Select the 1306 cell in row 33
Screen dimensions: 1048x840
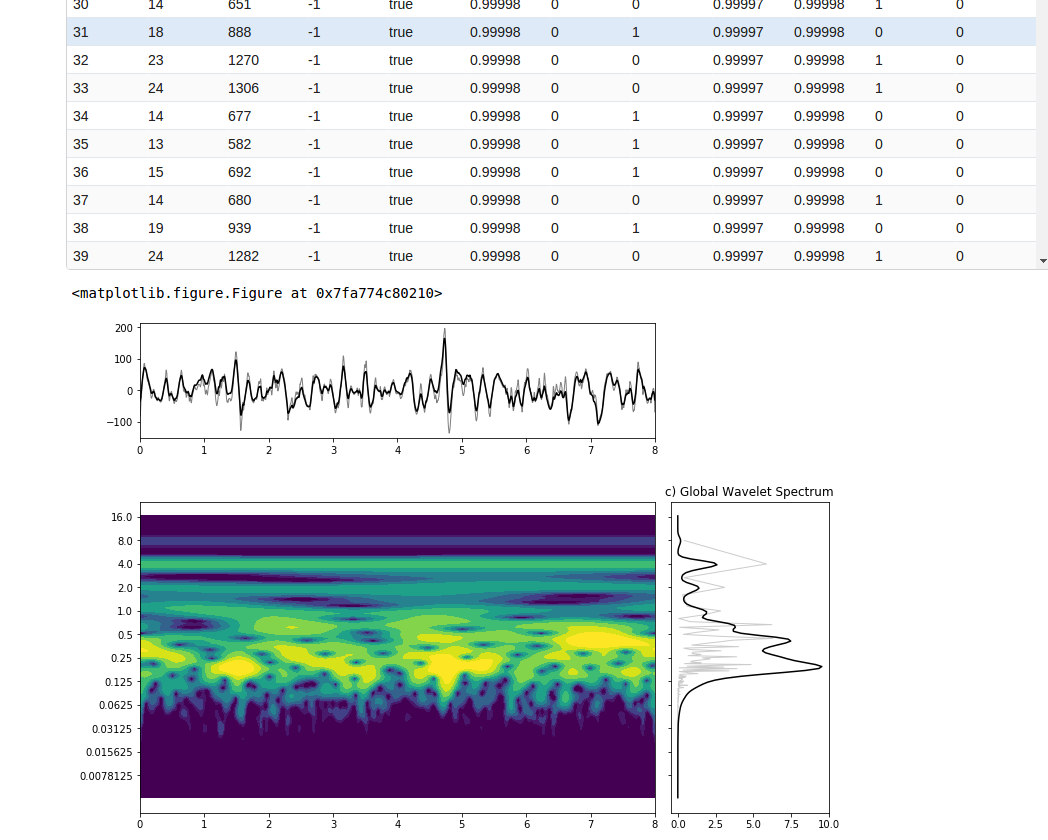point(243,88)
